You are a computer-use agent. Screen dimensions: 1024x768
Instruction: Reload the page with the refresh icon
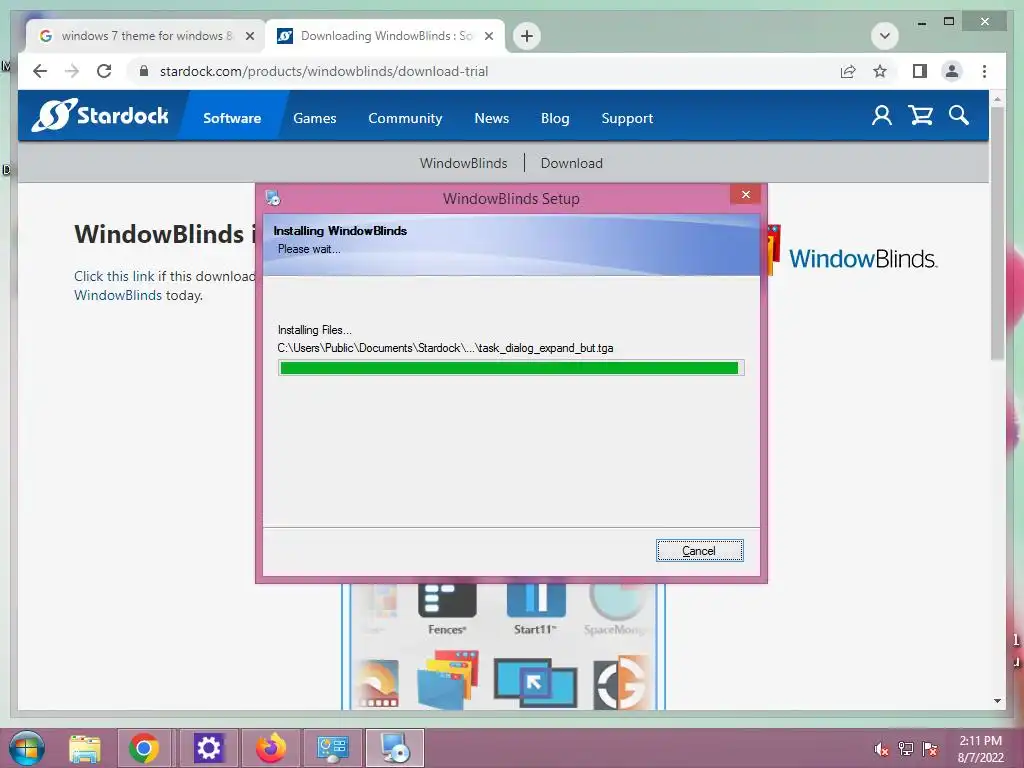click(x=104, y=71)
